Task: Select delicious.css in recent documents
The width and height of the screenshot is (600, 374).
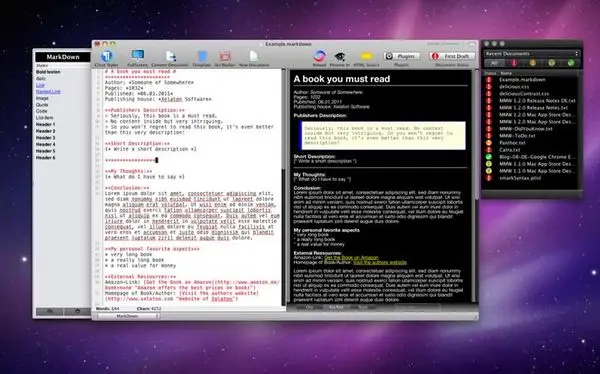Action: (x=514, y=87)
